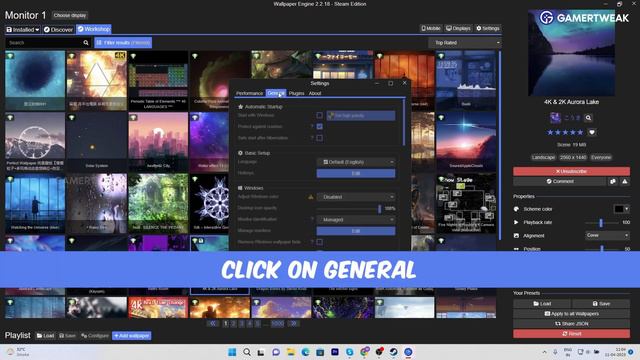The image size is (640, 360).
Task: Go to first page of results
Action: click(x=212, y=324)
